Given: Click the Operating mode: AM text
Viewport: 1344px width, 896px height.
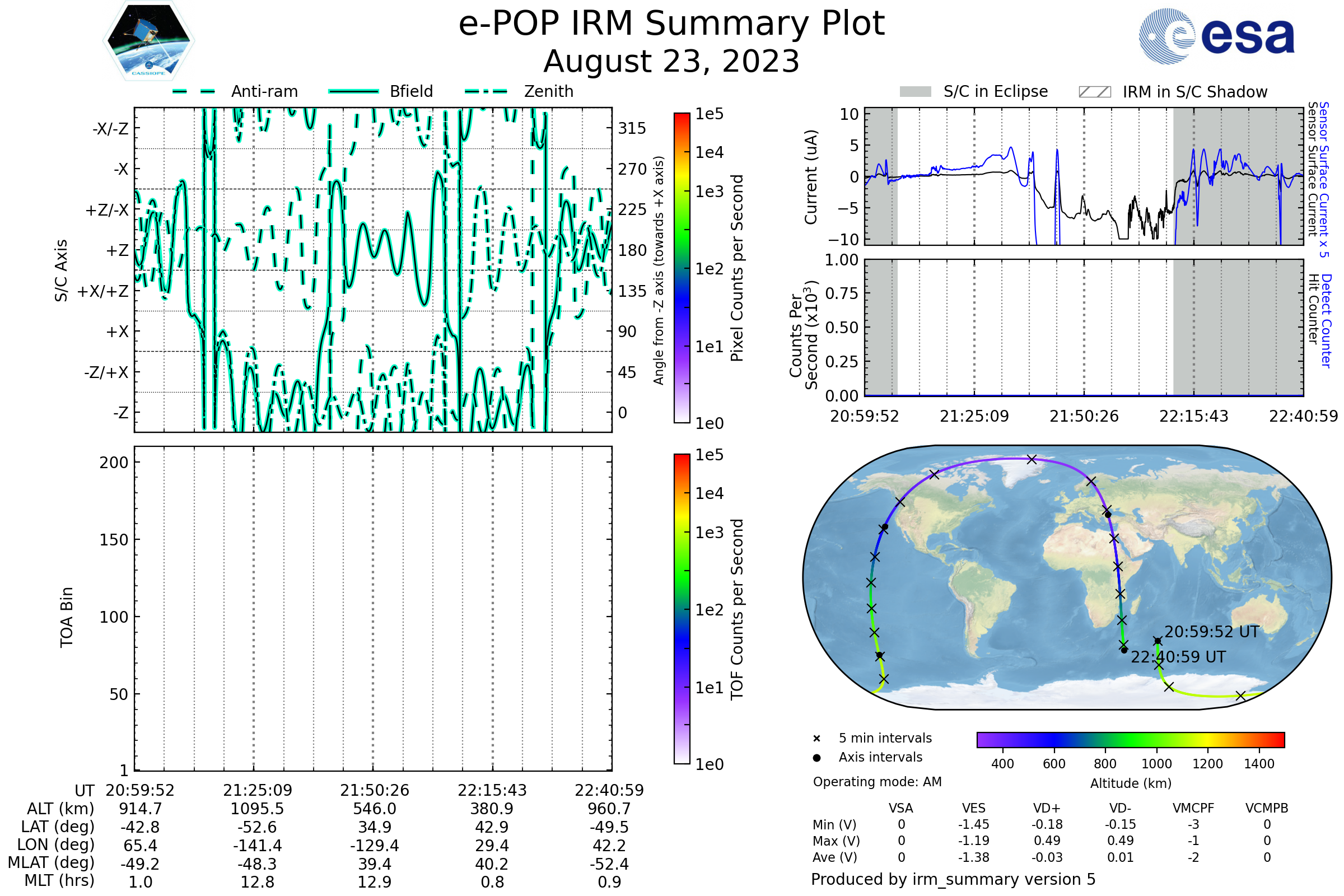Looking at the screenshot, I should coord(877,782).
